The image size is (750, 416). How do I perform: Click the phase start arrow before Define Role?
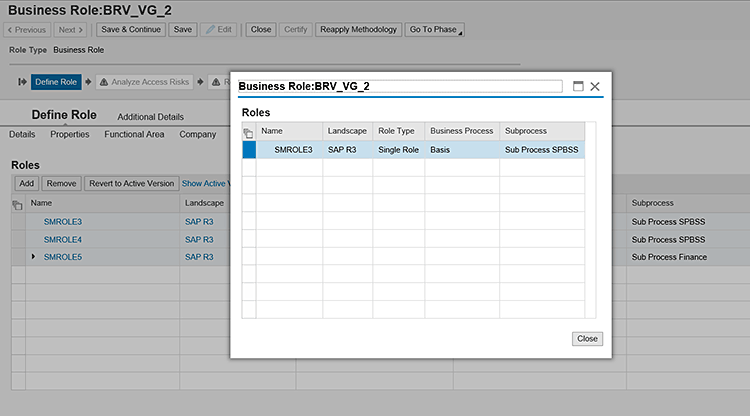(22, 82)
